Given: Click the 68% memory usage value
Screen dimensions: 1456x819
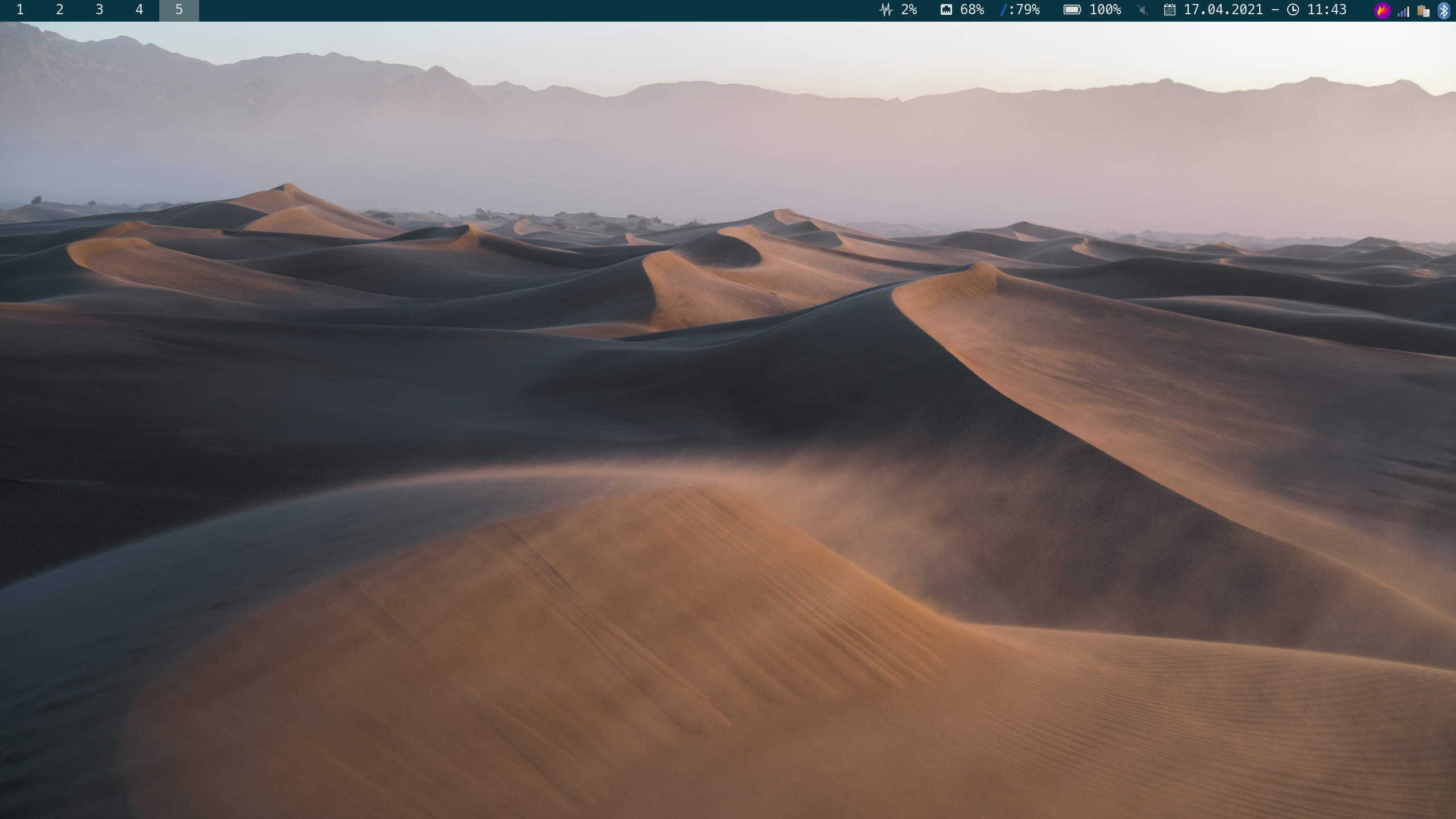Looking at the screenshot, I should 972,10.
